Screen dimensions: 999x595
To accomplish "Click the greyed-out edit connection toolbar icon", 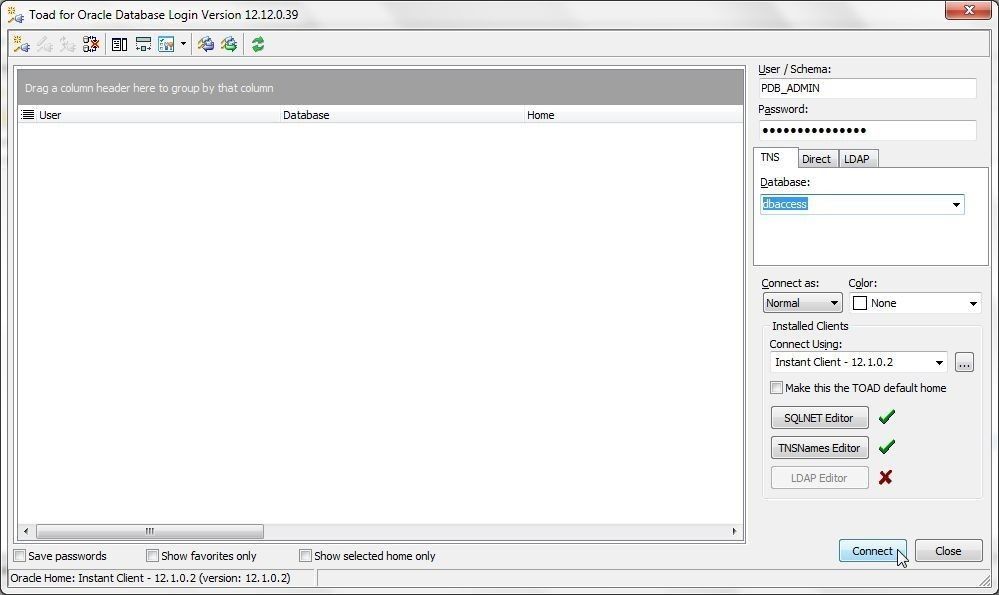I will [45, 44].
